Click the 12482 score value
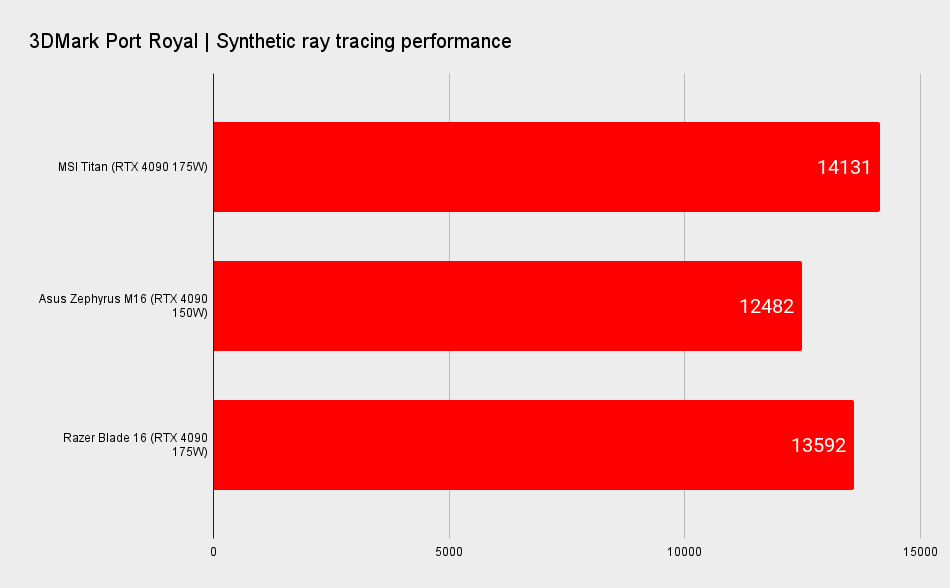The image size is (950, 588). coord(766,306)
